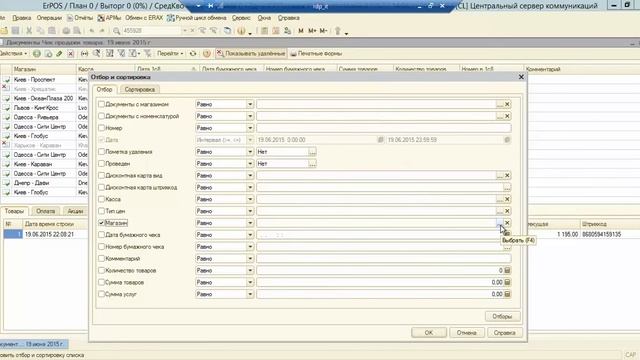Open the Действия dropdown menu
Screen dimensions: 640x360
[x=13, y=53]
